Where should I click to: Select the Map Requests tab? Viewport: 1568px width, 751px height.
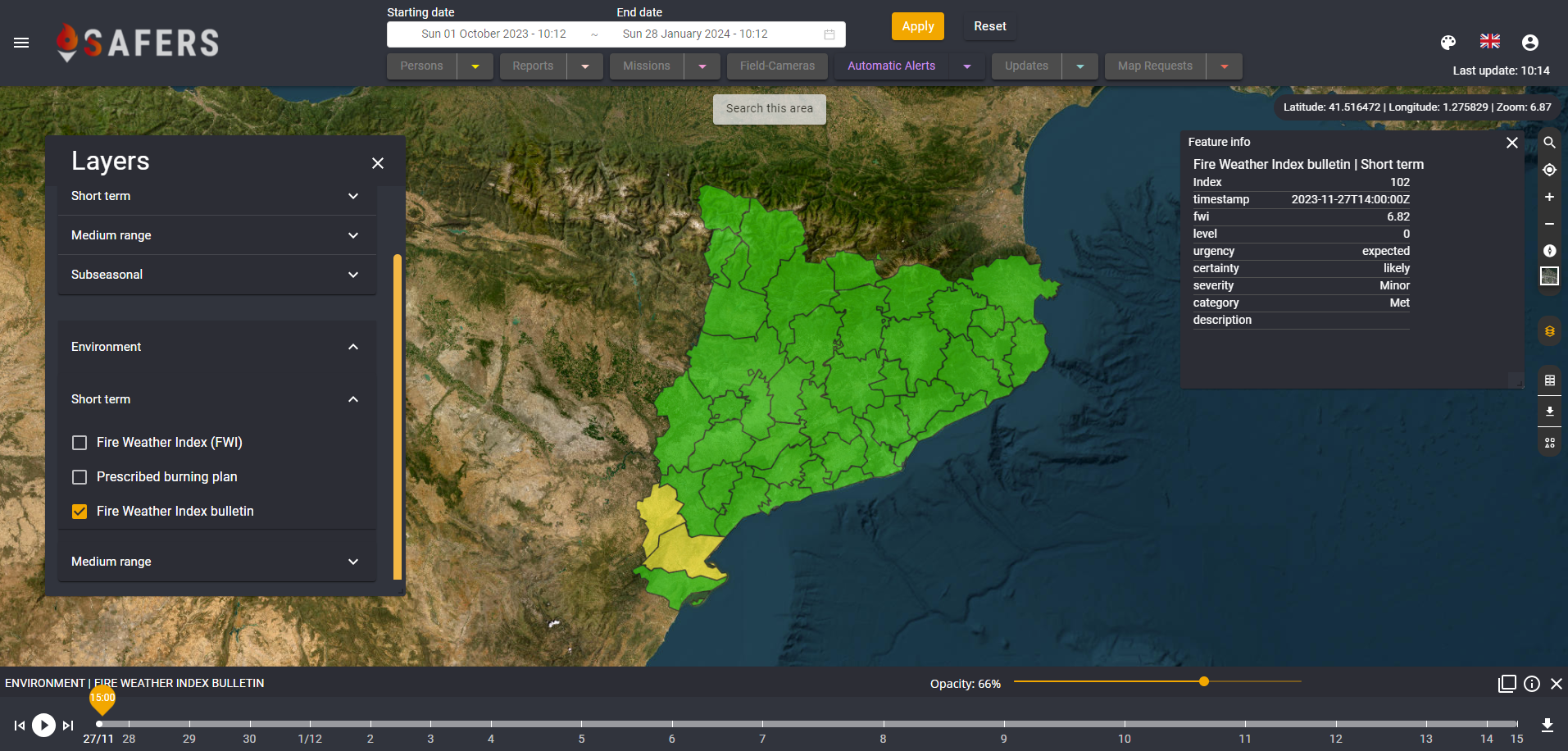point(1155,66)
